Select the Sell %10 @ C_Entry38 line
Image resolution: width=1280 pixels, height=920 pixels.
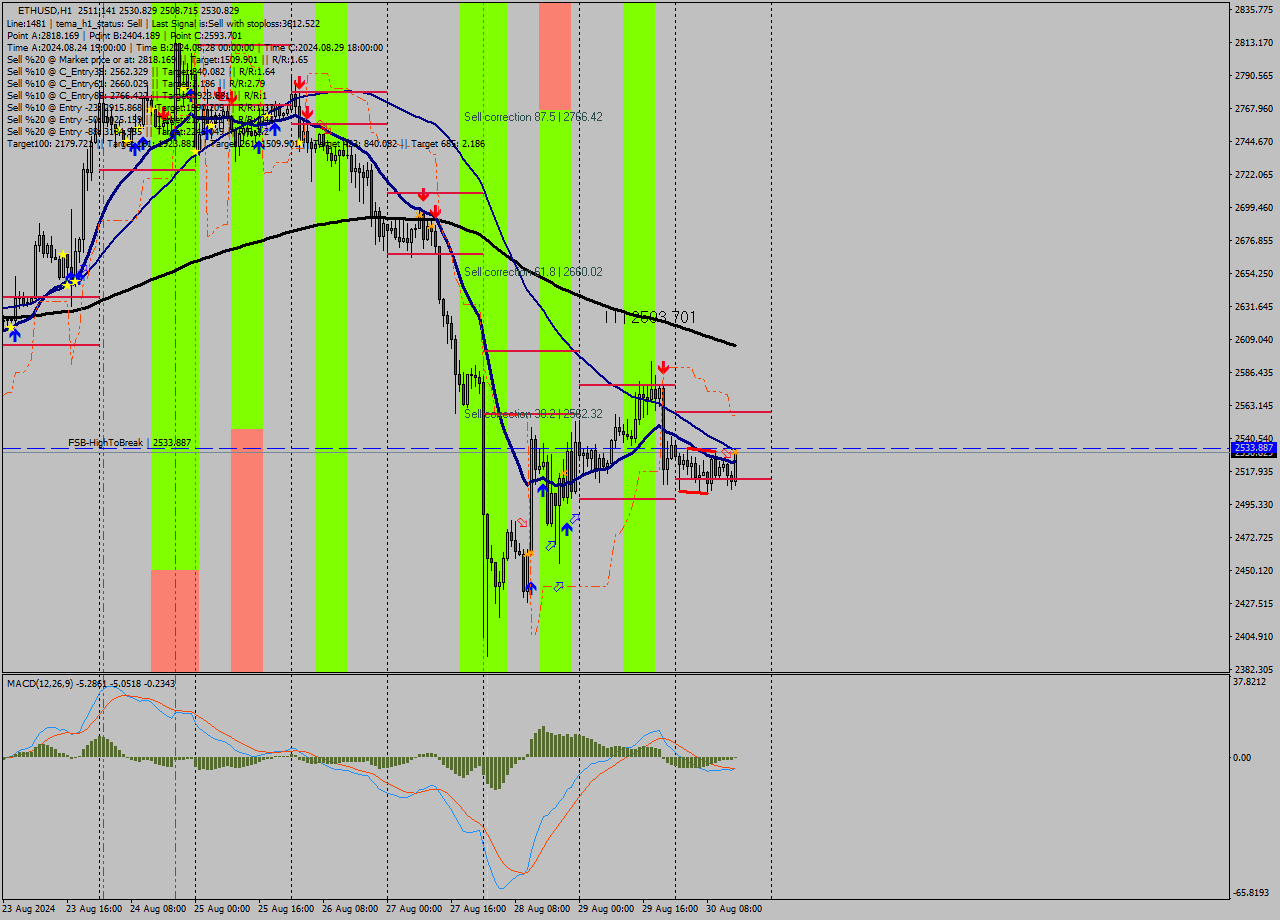[x=141, y=71]
